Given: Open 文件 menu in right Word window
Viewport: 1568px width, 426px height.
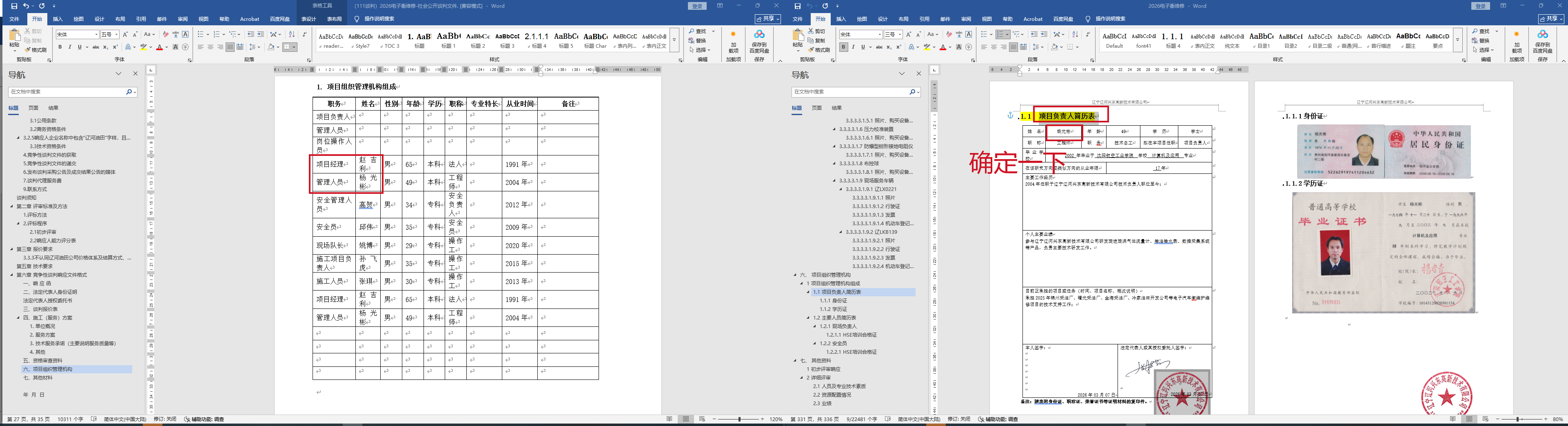Looking at the screenshot, I should click(x=798, y=19).
